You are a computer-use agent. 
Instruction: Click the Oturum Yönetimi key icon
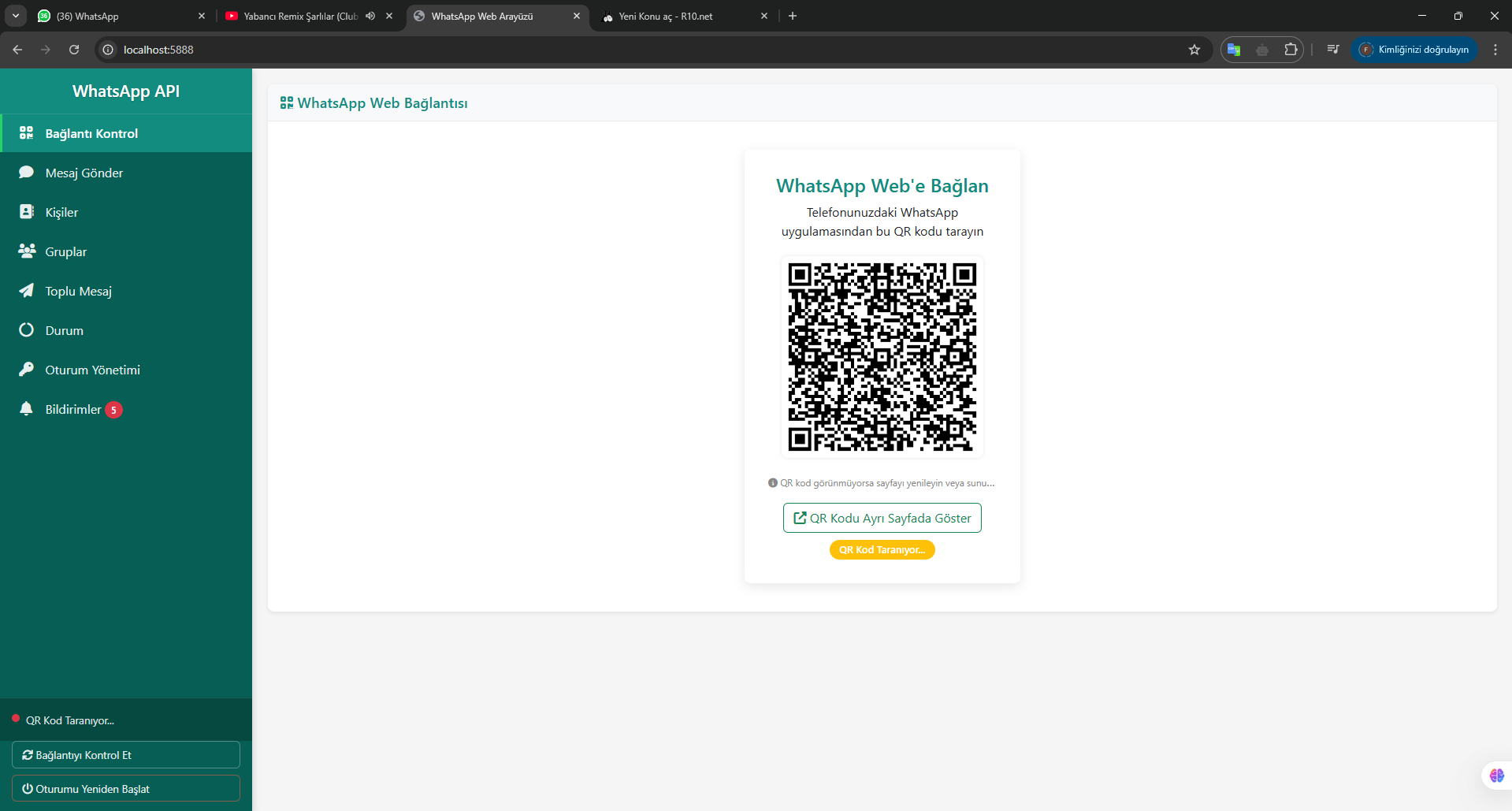(x=27, y=369)
